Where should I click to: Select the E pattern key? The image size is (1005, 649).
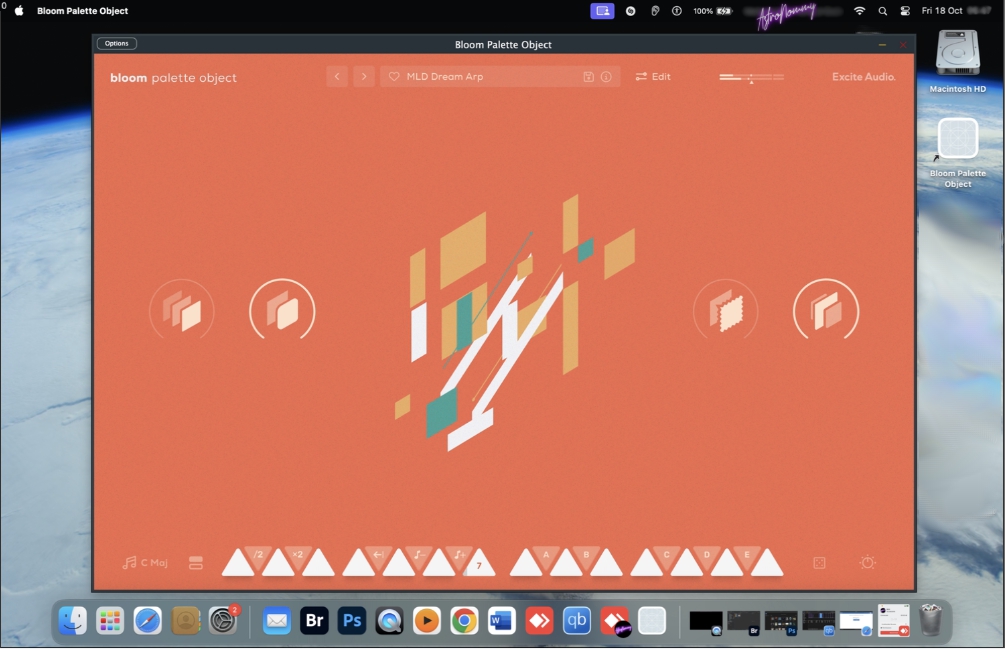click(747, 555)
